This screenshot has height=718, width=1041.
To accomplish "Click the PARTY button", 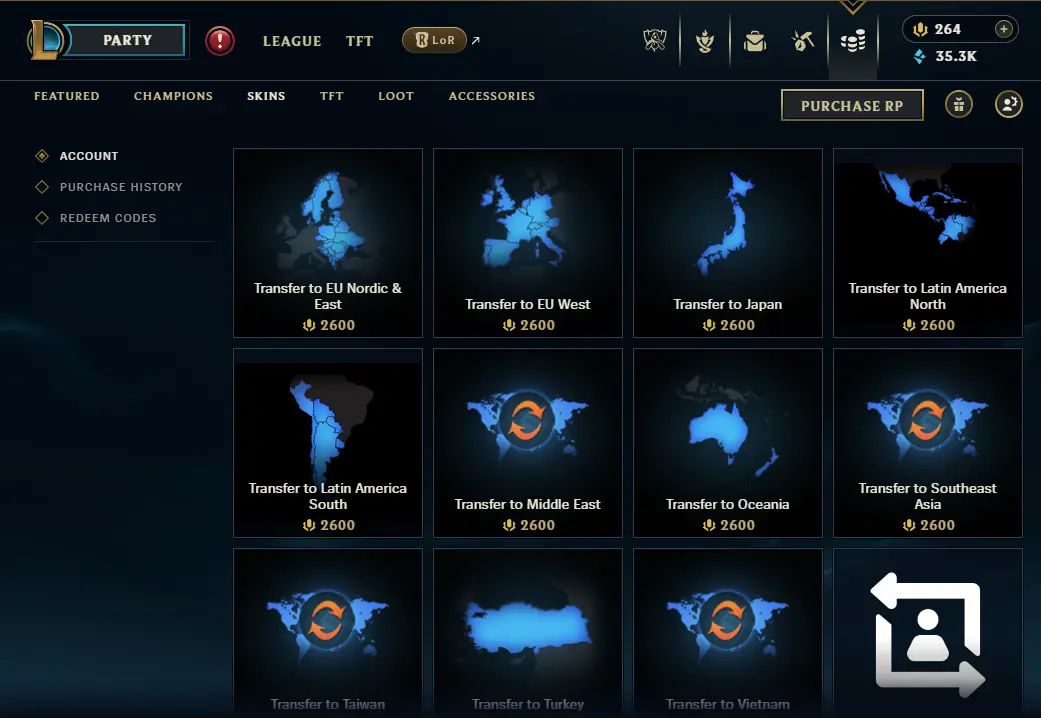I will 127,40.
